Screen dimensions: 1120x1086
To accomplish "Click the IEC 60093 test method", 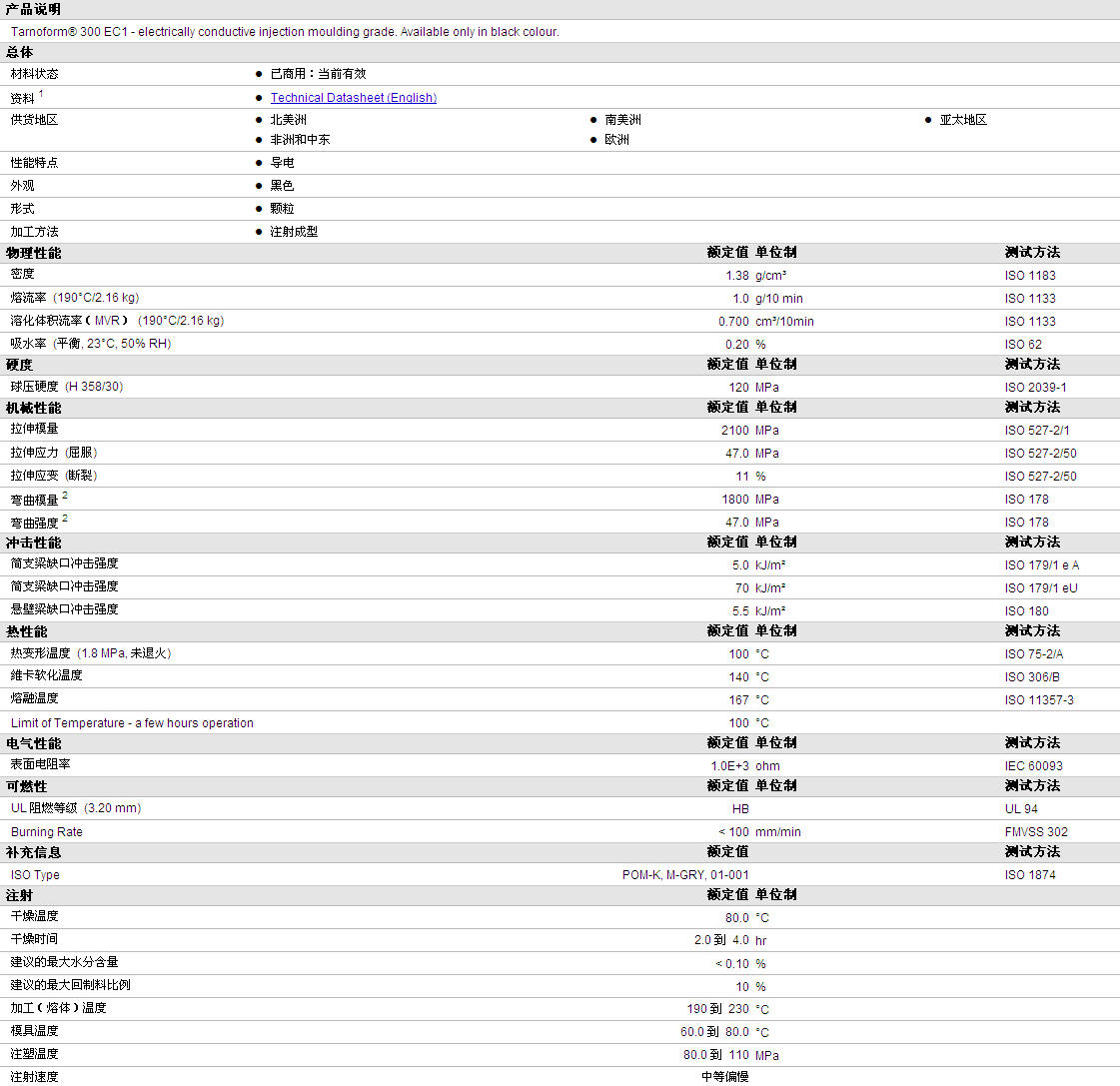I will pyautogui.click(x=1033, y=766).
